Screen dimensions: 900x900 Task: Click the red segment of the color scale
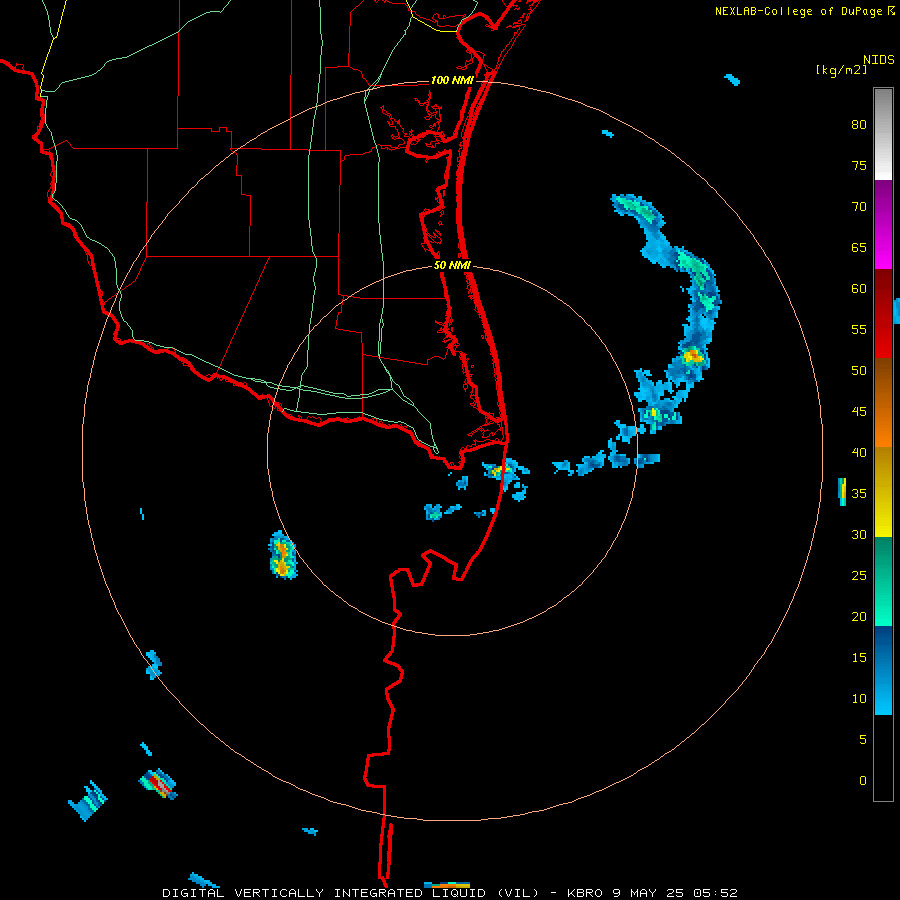point(883,313)
